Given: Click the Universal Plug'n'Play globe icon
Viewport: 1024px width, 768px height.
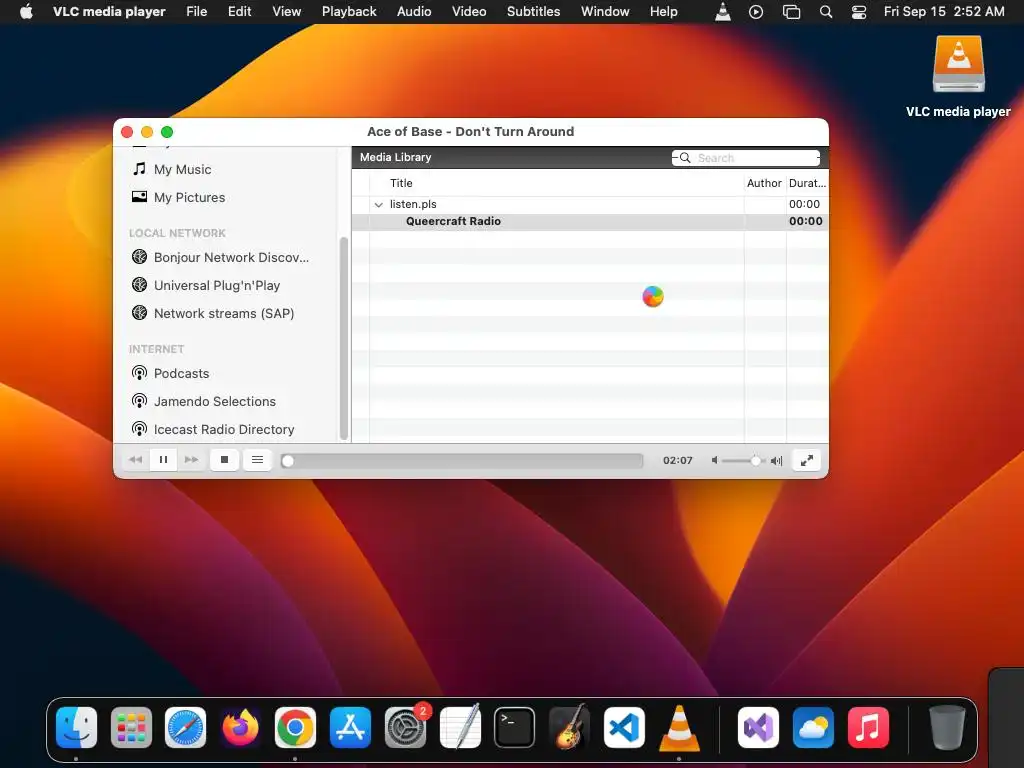Looking at the screenshot, I should coord(139,285).
